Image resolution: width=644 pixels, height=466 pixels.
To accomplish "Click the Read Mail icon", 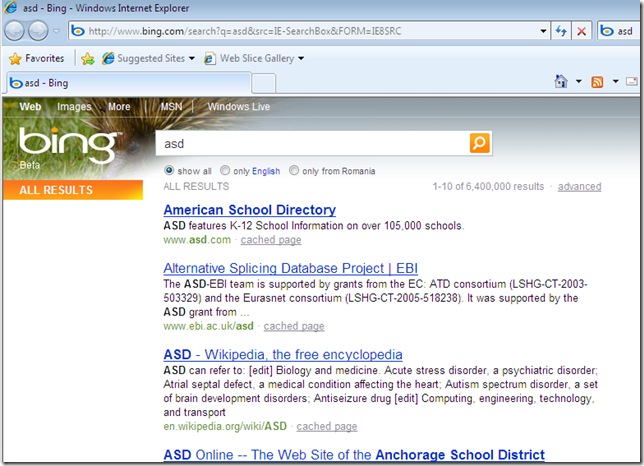I will pos(632,81).
